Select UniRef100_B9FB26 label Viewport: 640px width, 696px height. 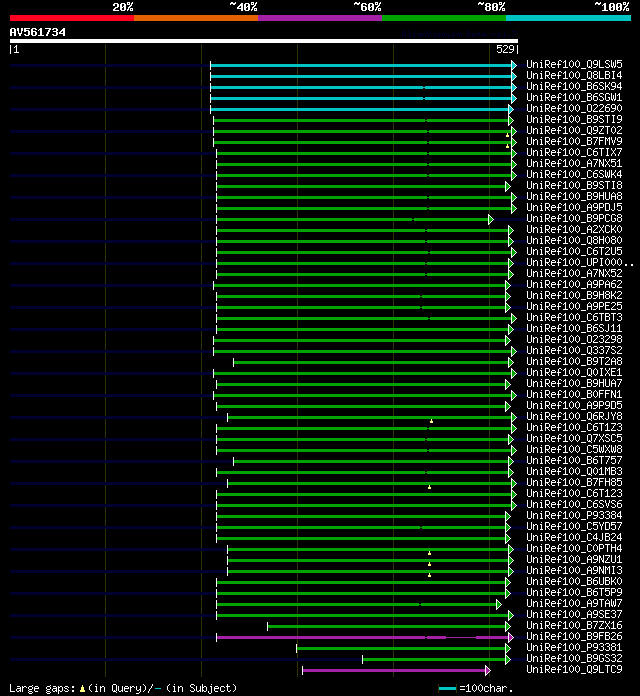click(574, 636)
